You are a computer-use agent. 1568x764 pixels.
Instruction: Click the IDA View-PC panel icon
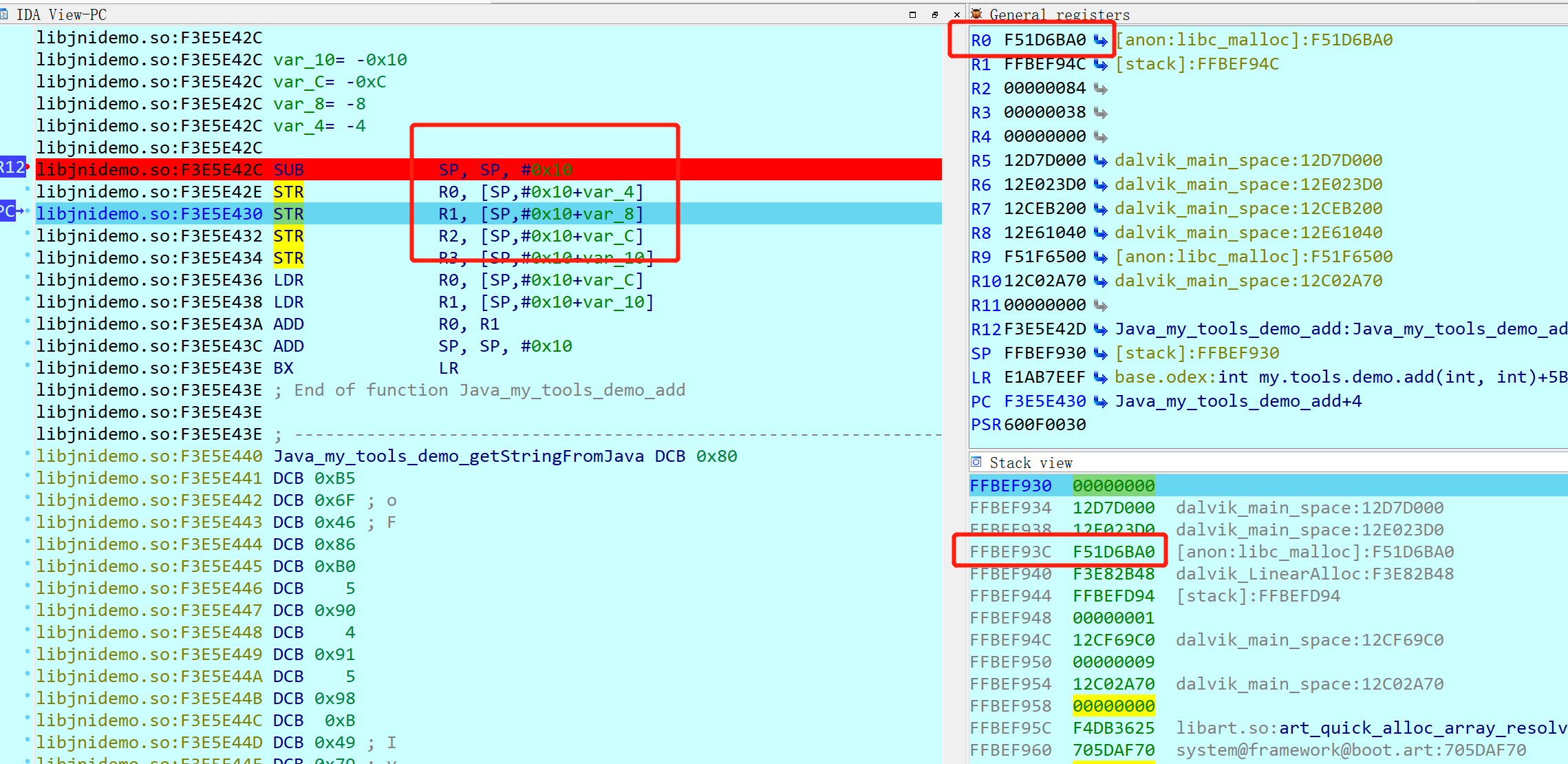(5, 14)
